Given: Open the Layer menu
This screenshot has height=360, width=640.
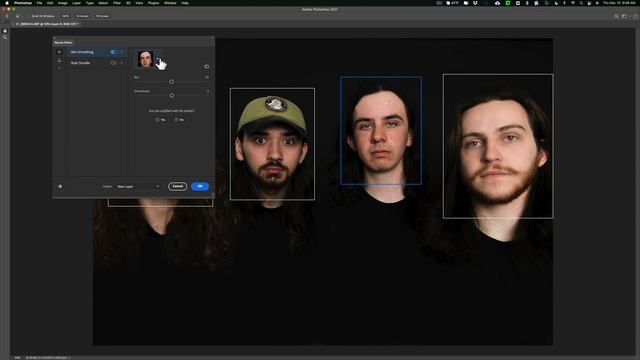Looking at the screenshot, I should [x=76, y=3].
